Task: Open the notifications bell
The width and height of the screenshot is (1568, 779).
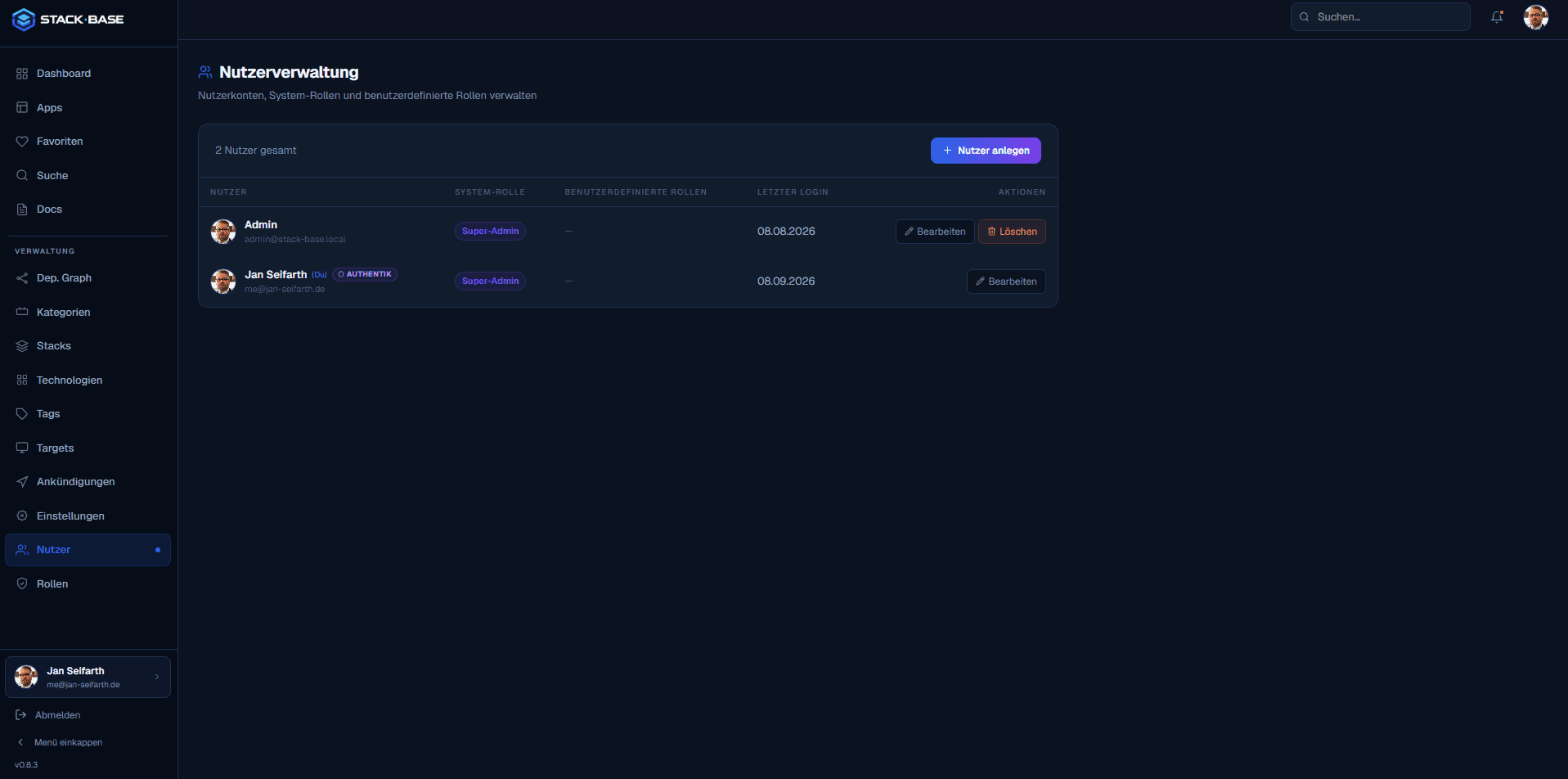Action: tap(1497, 16)
